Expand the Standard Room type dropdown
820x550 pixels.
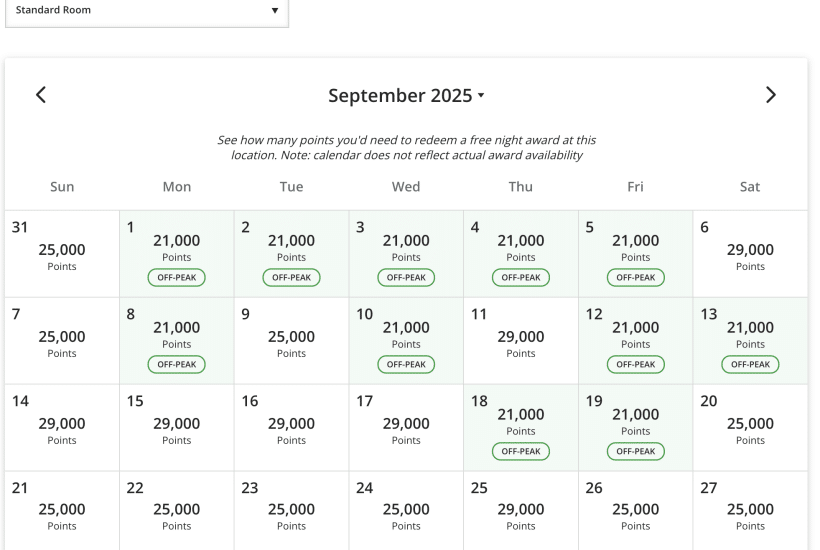pyautogui.click(x=146, y=11)
